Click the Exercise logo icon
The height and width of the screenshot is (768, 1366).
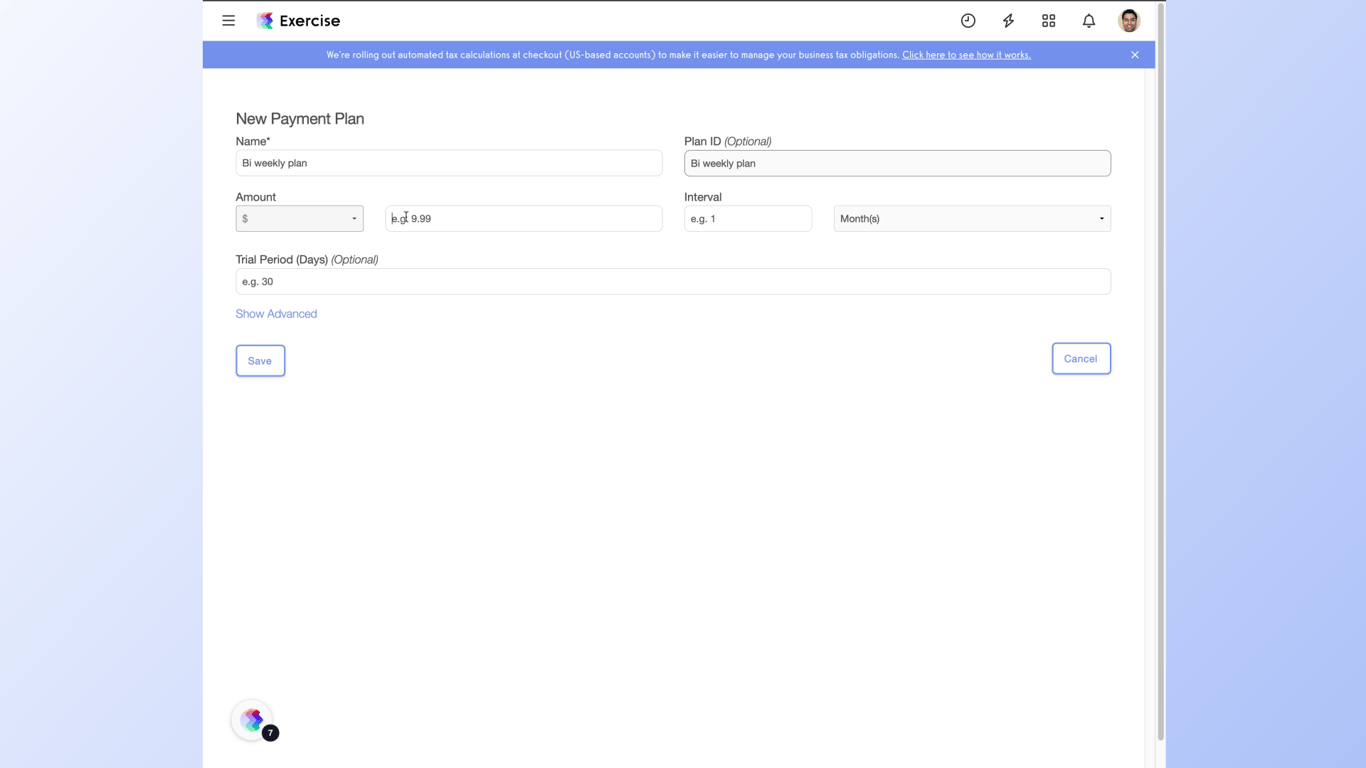pos(265,21)
